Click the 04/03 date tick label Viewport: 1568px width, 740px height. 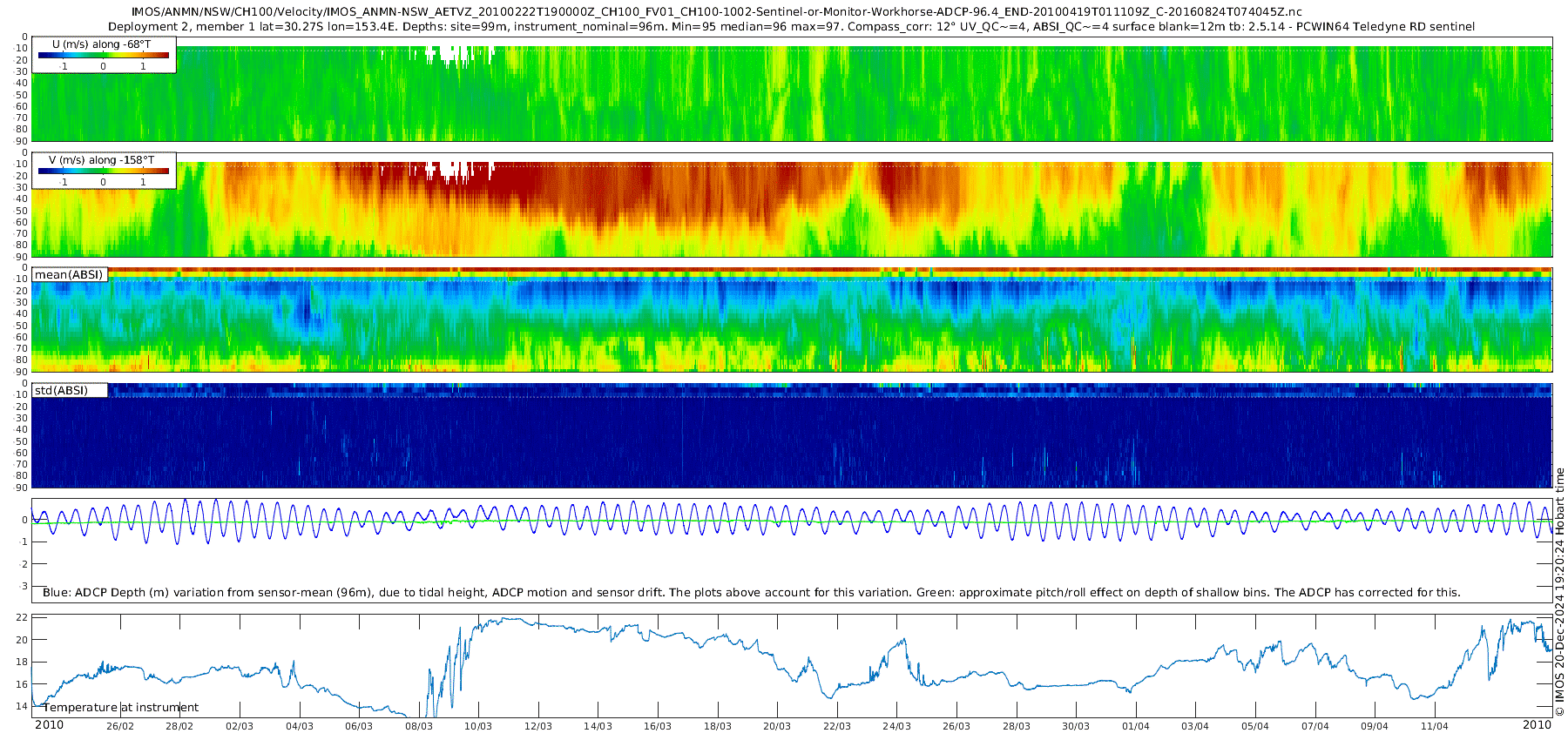[x=299, y=726]
